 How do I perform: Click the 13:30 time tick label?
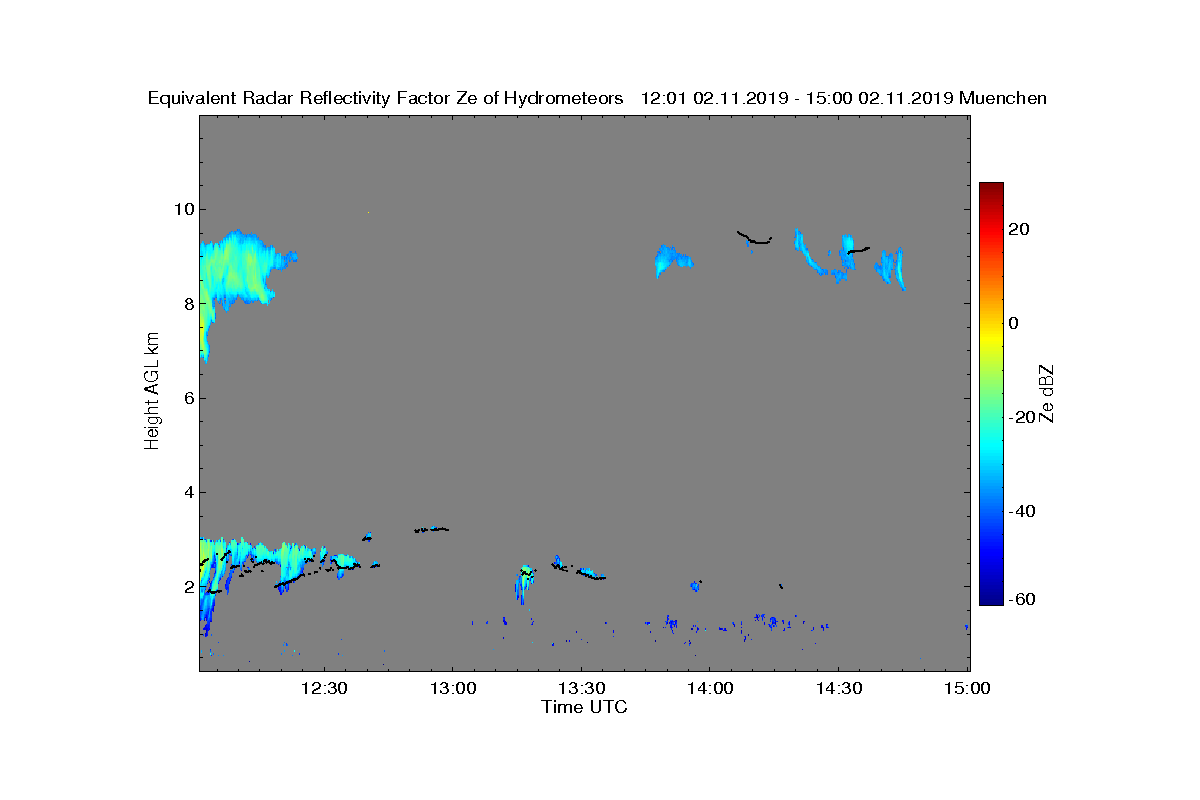point(581,689)
